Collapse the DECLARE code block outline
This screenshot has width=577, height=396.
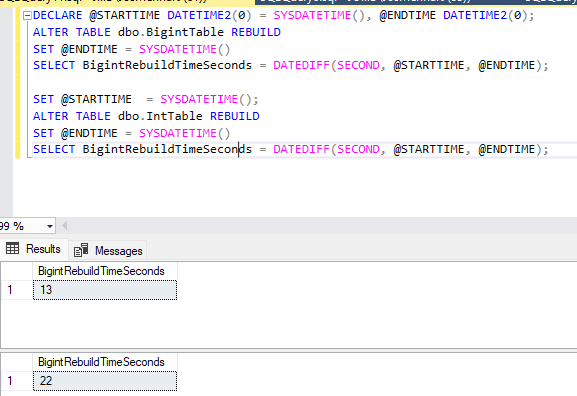27,16
